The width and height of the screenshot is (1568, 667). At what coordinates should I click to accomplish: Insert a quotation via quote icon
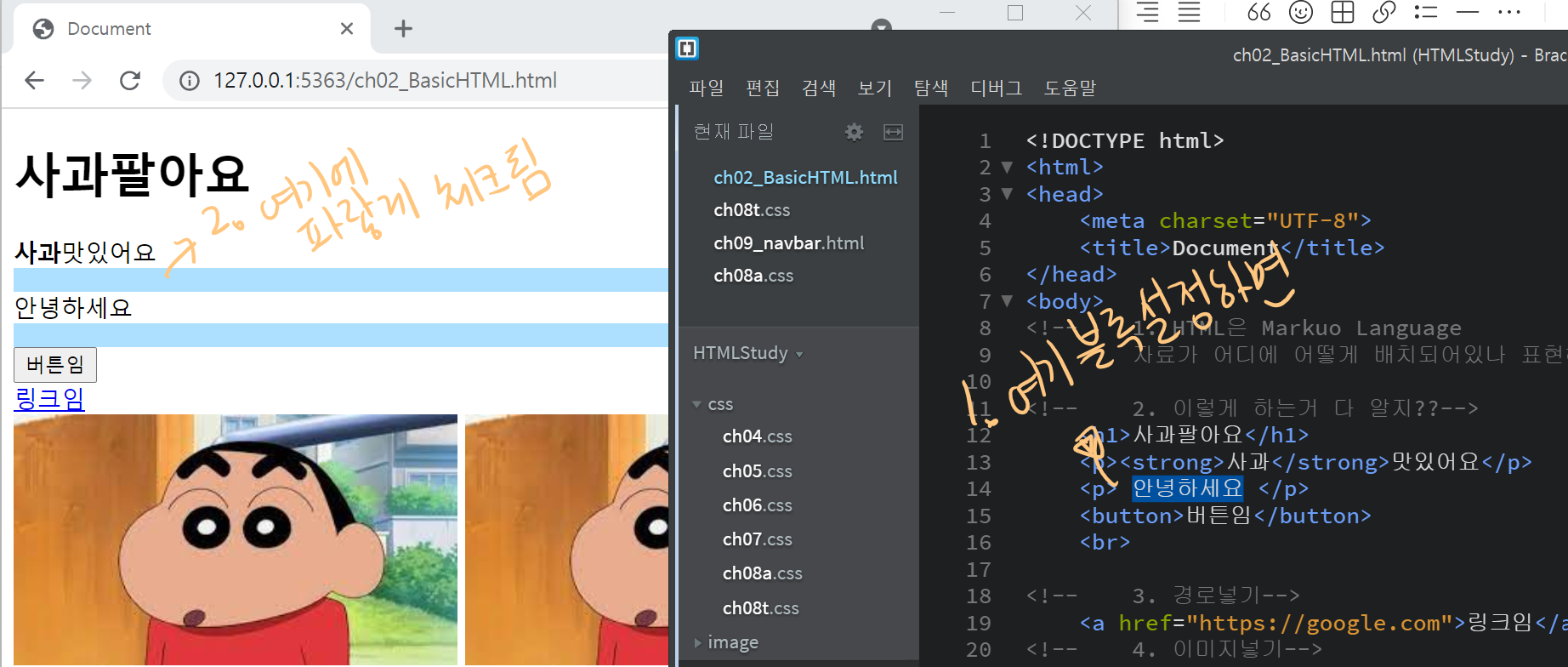point(1259,12)
